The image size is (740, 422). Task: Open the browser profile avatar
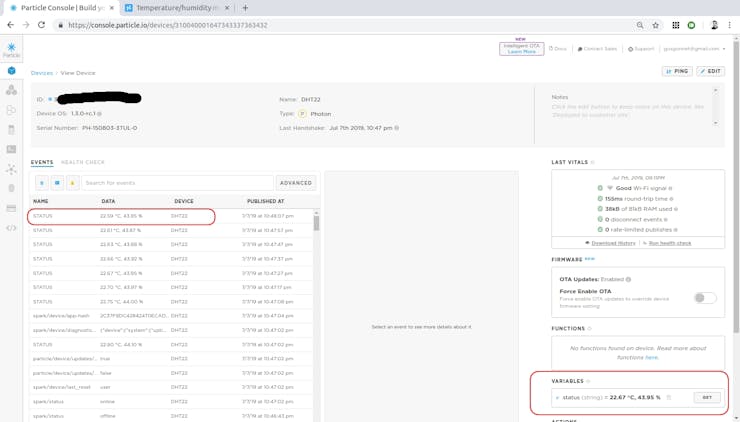(714, 25)
